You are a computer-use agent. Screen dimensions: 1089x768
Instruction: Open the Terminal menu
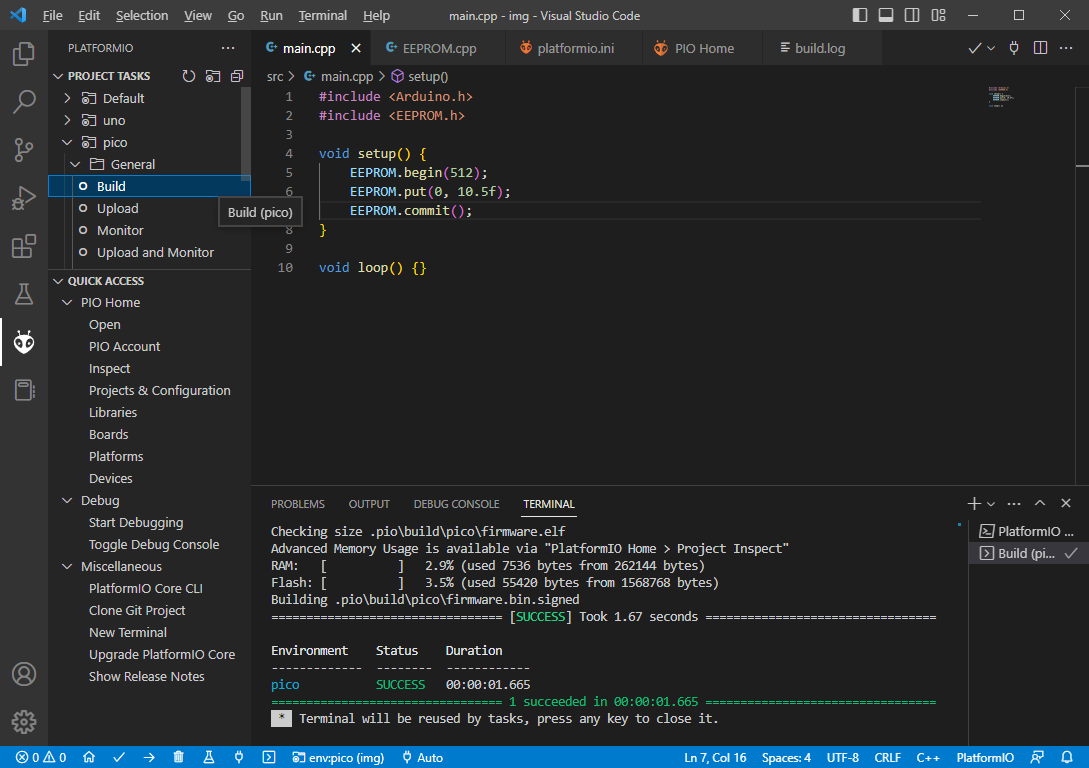(x=322, y=15)
